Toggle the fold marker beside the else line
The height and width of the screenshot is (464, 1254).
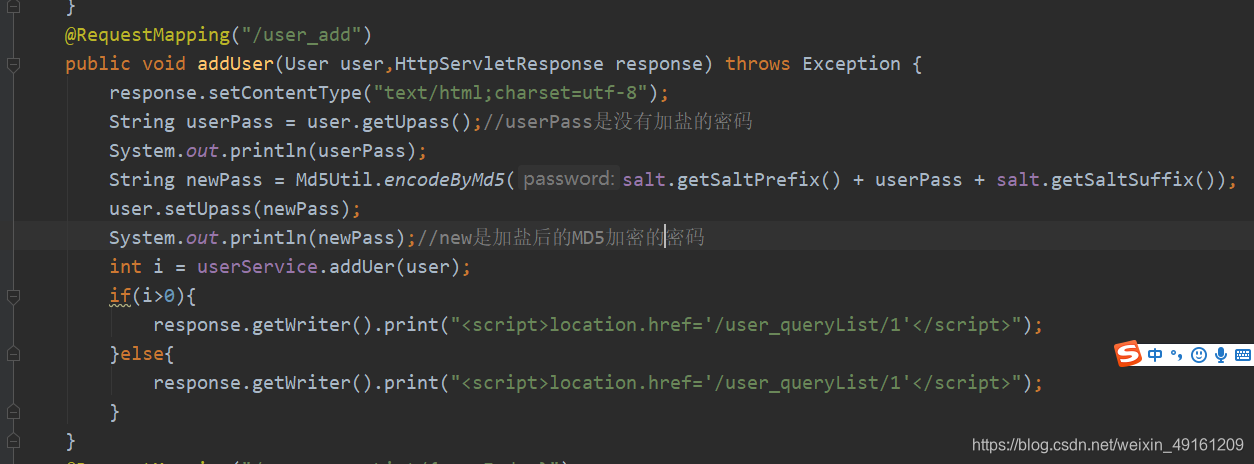(x=13, y=355)
